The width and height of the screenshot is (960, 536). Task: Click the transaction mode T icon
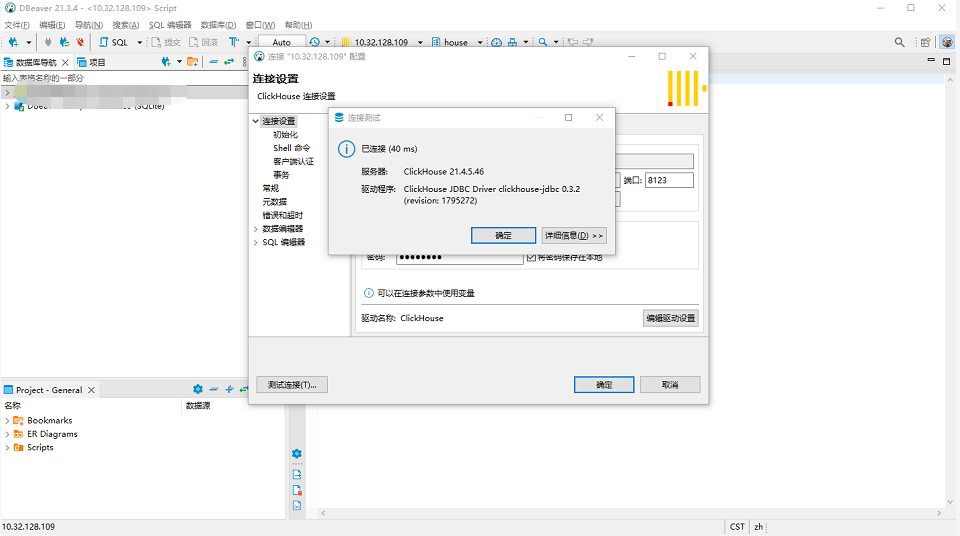click(234, 42)
